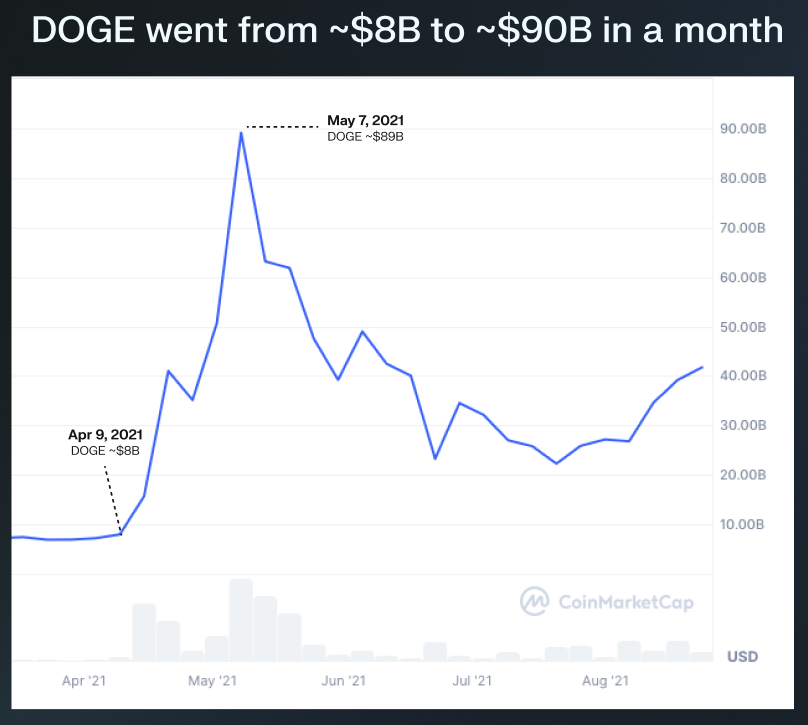Click the May '21 x-axis label
Image resolution: width=808 pixels, height=725 pixels.
click(212, 681)
